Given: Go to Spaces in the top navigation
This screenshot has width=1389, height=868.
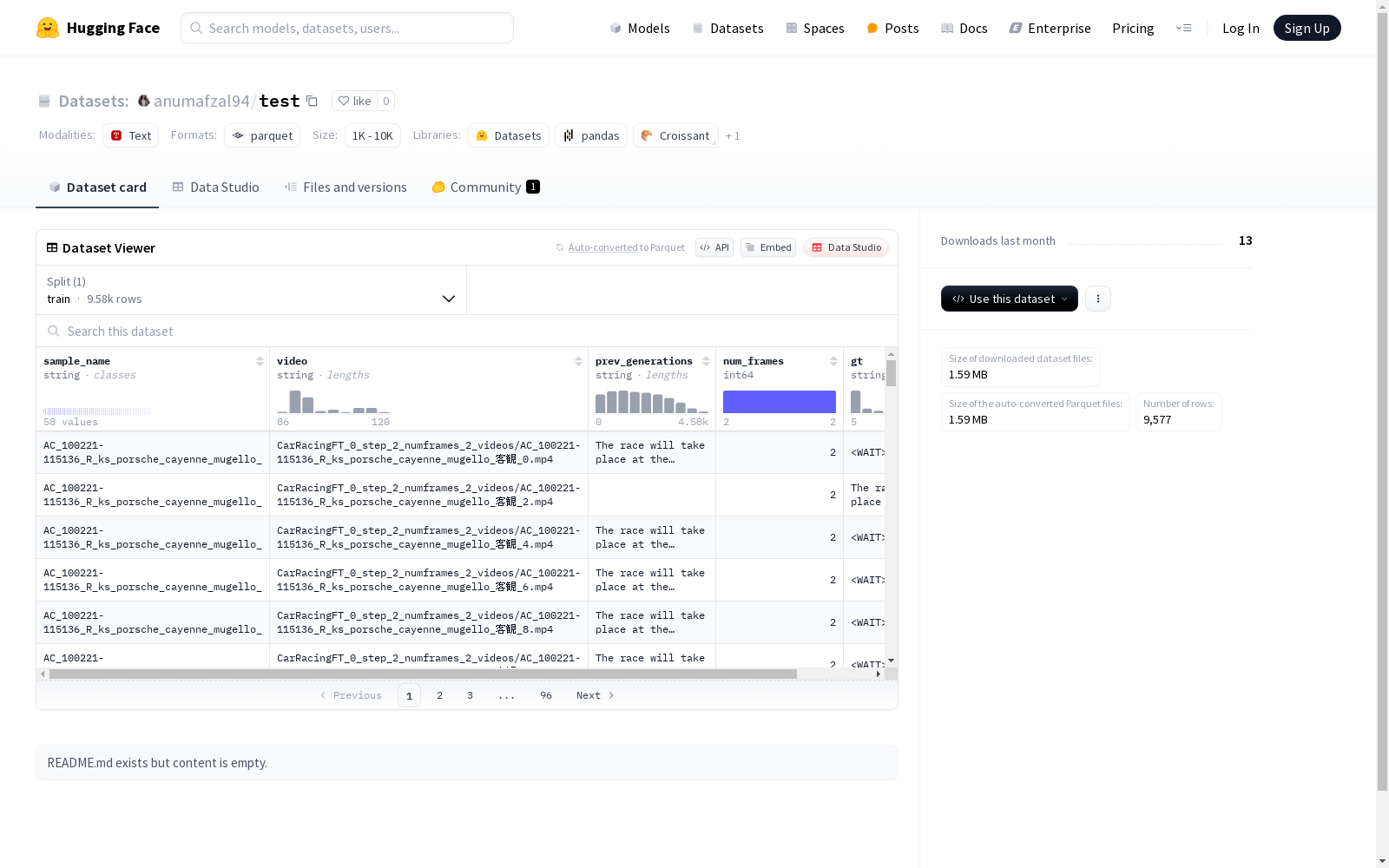Looking at the screenshot, I should pos(815,28).
